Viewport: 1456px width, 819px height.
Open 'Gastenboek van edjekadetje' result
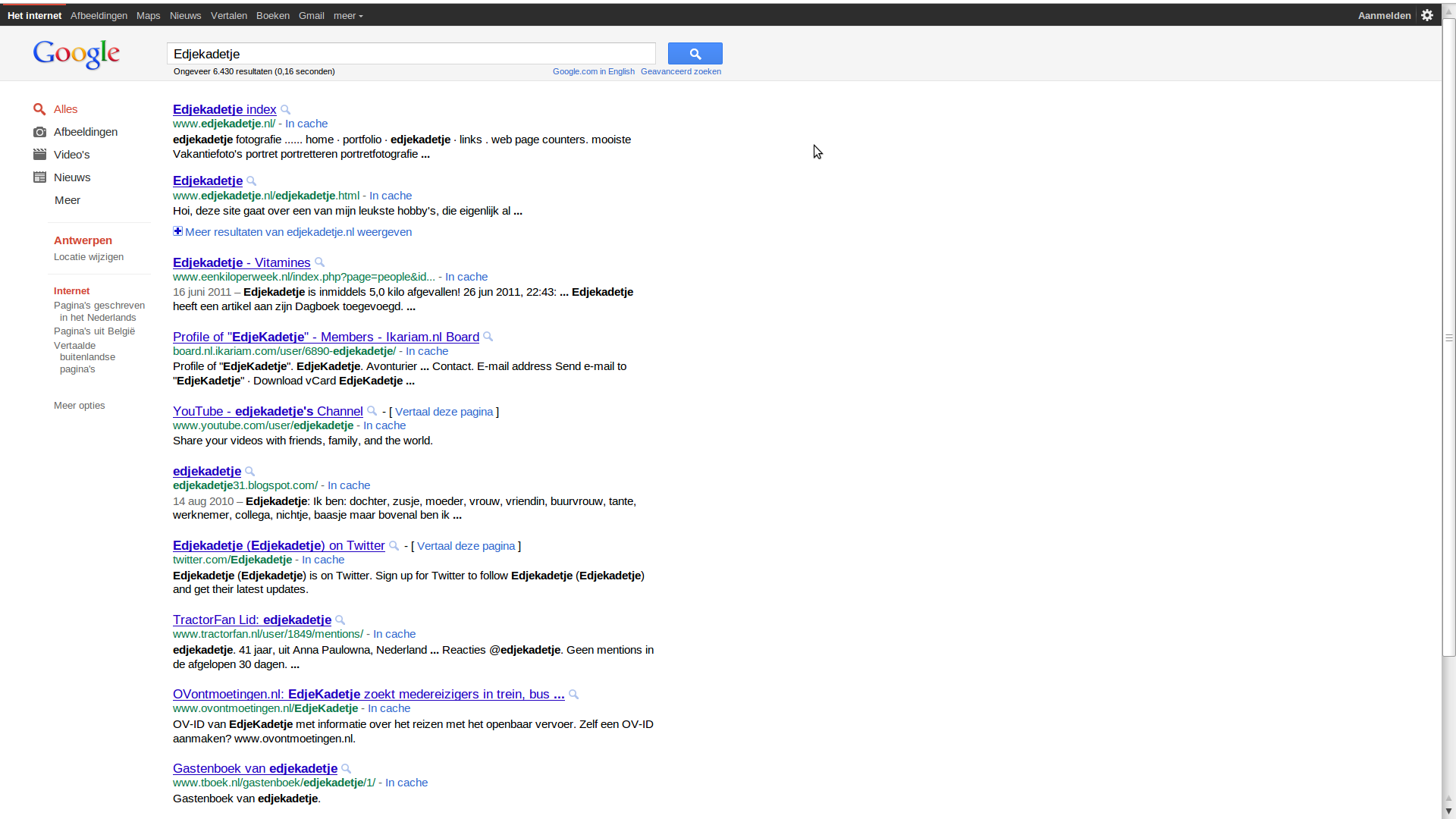click(255, 768)
